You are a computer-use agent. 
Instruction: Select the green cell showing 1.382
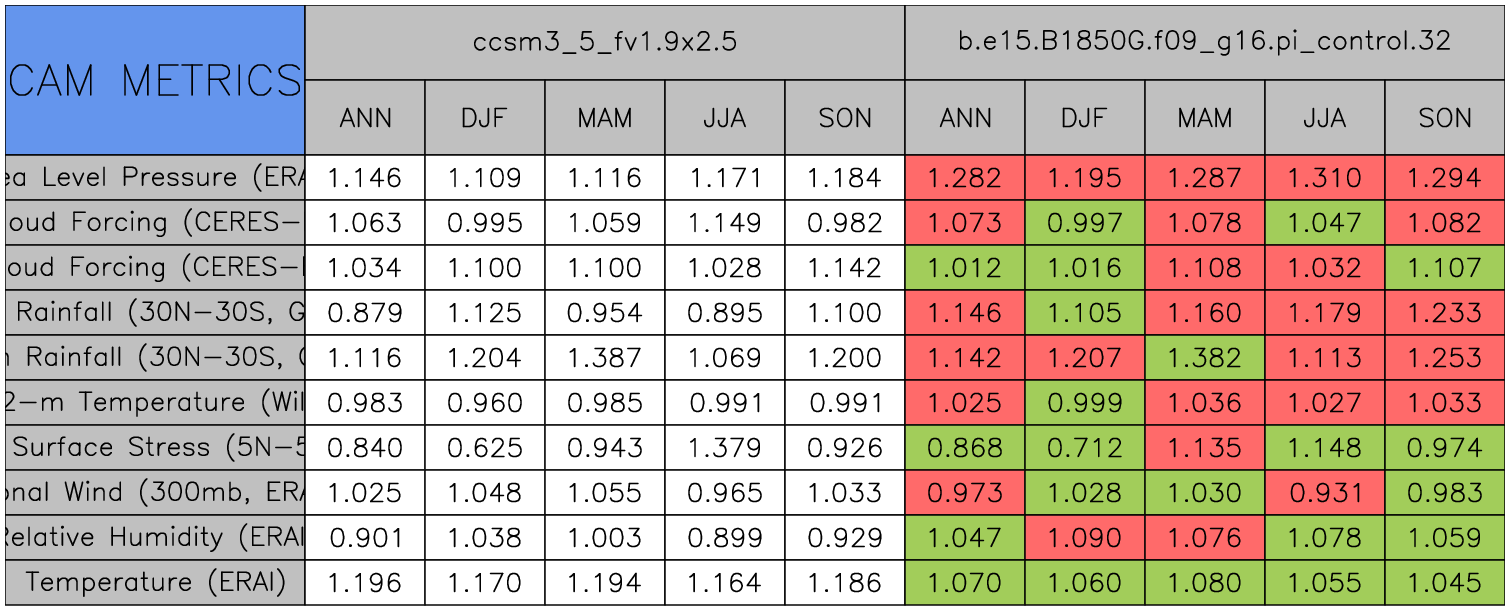click(x=1204, y=357)
